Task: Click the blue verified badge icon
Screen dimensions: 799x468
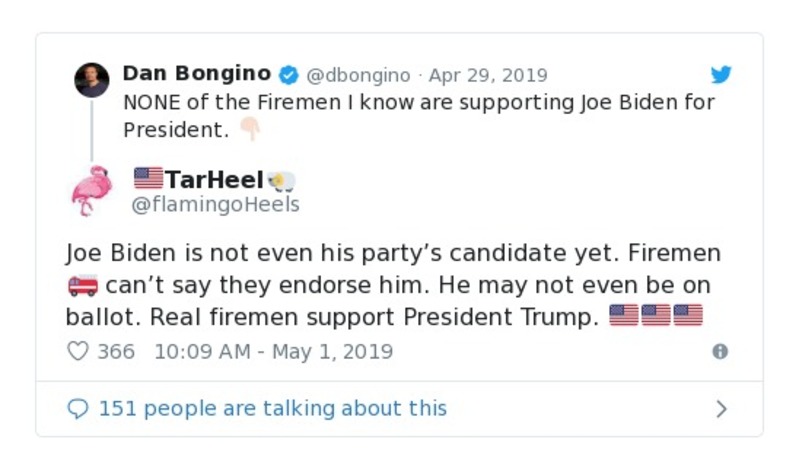Action: click(x=287, y=75)
